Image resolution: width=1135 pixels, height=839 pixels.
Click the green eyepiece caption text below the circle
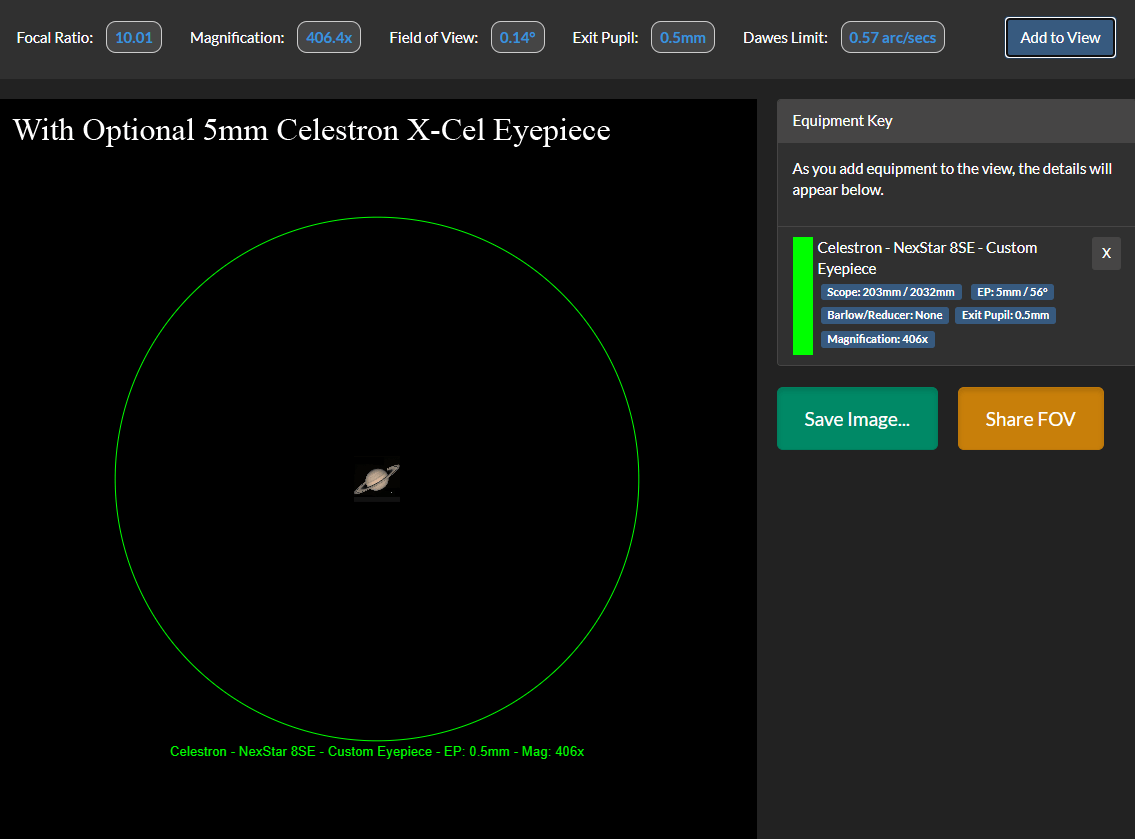376,751
